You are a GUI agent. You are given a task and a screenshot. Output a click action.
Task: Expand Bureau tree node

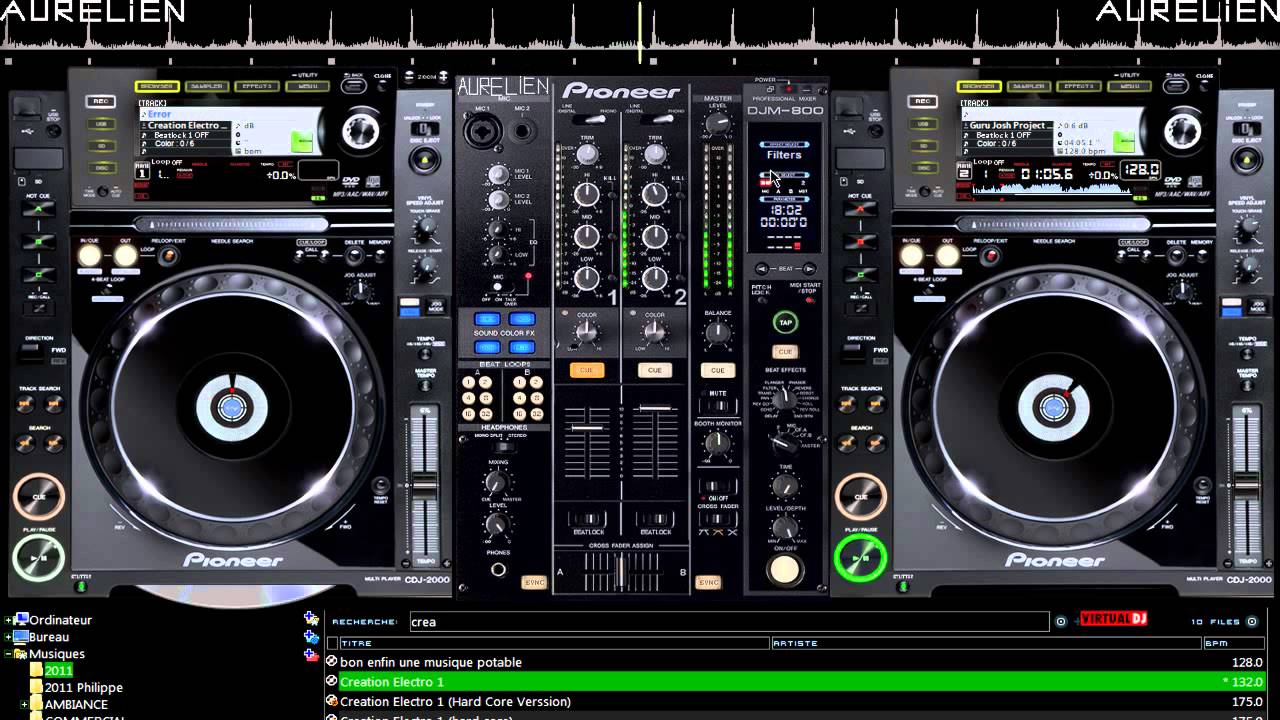pyautogui.click(x=9, y=637)
